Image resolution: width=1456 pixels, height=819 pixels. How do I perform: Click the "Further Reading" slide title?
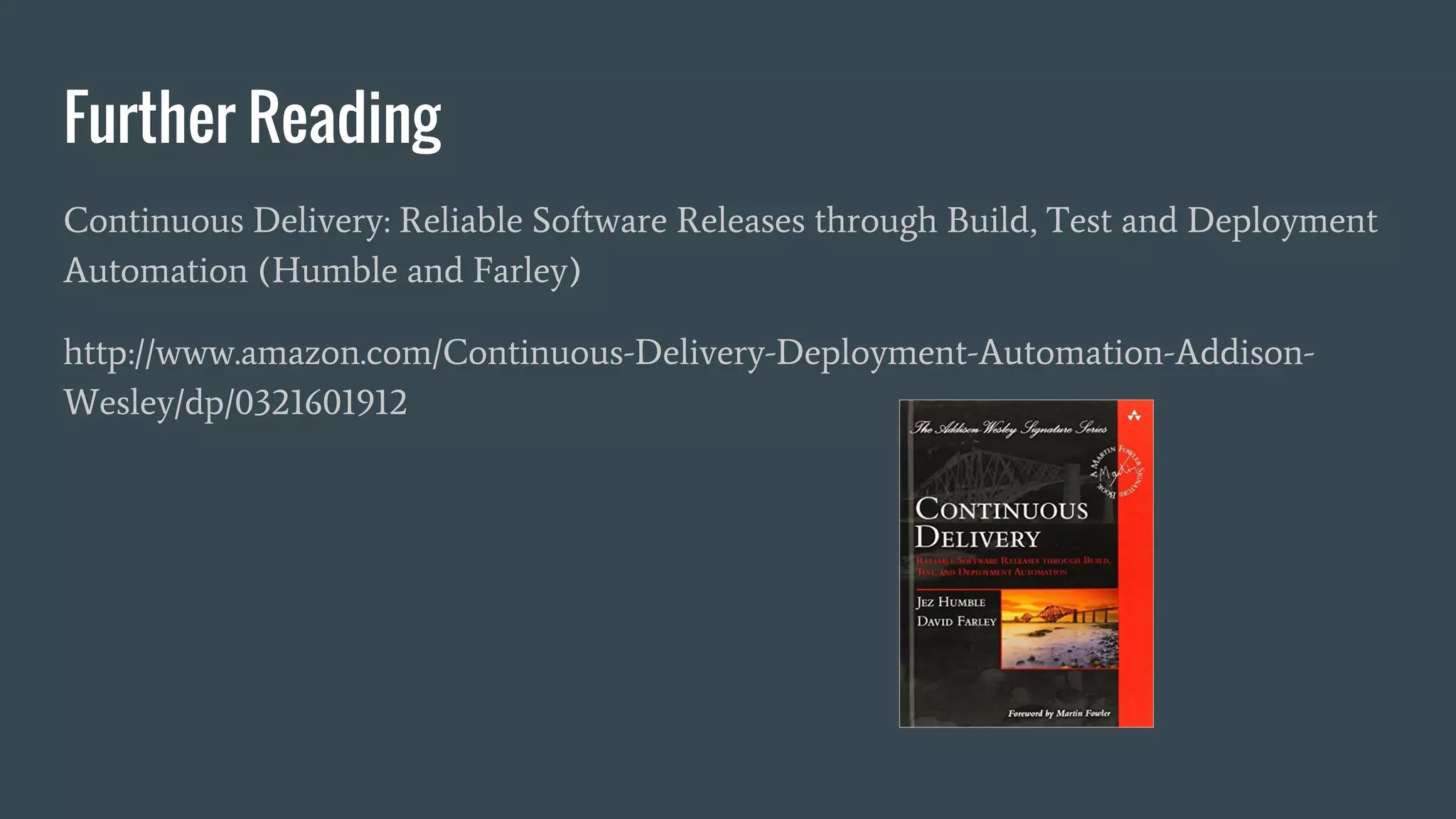pos(252,118)
